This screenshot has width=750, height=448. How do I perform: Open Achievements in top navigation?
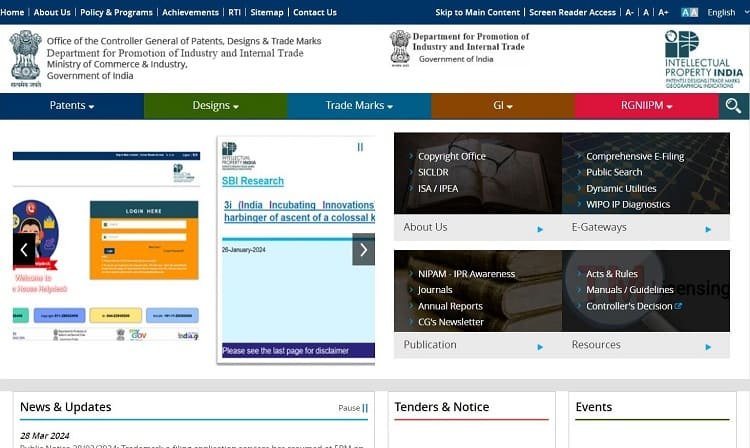190,12
